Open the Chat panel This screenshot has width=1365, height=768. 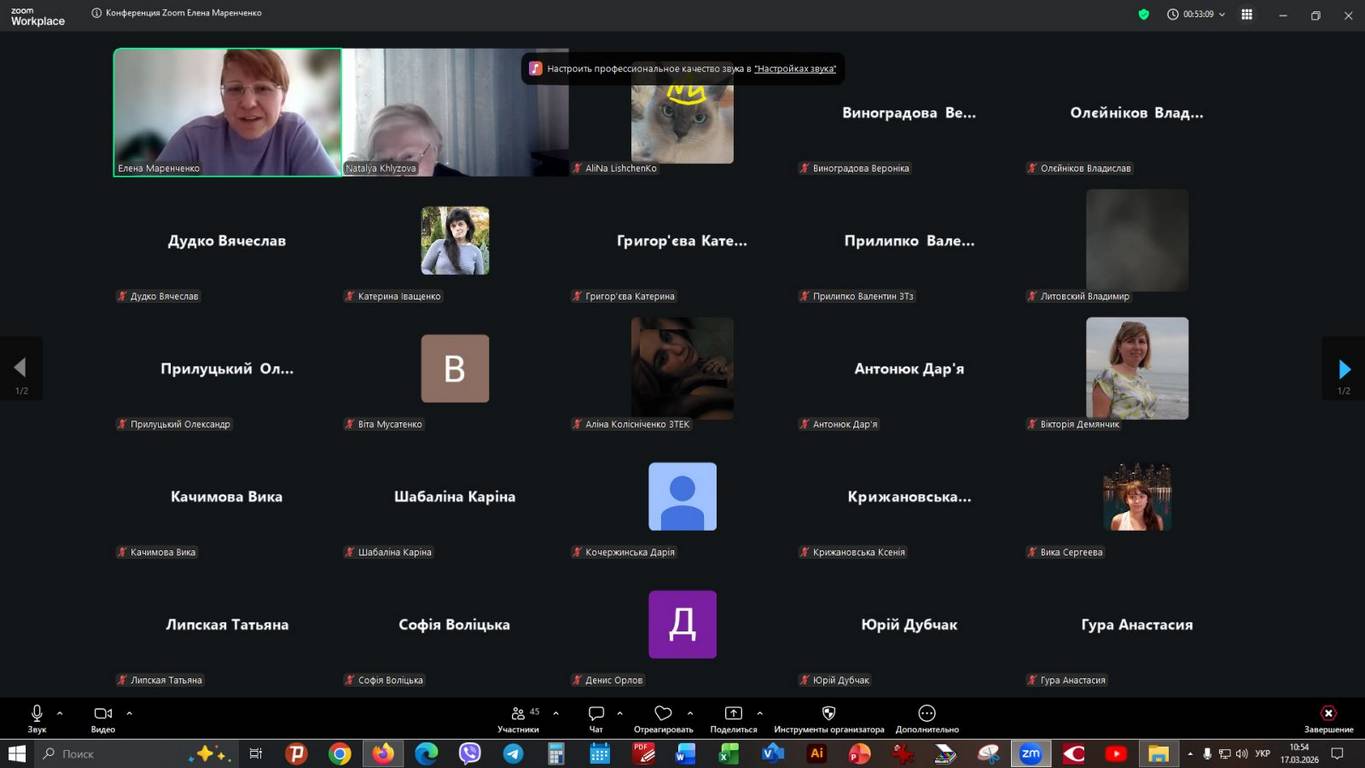[596, 714]
